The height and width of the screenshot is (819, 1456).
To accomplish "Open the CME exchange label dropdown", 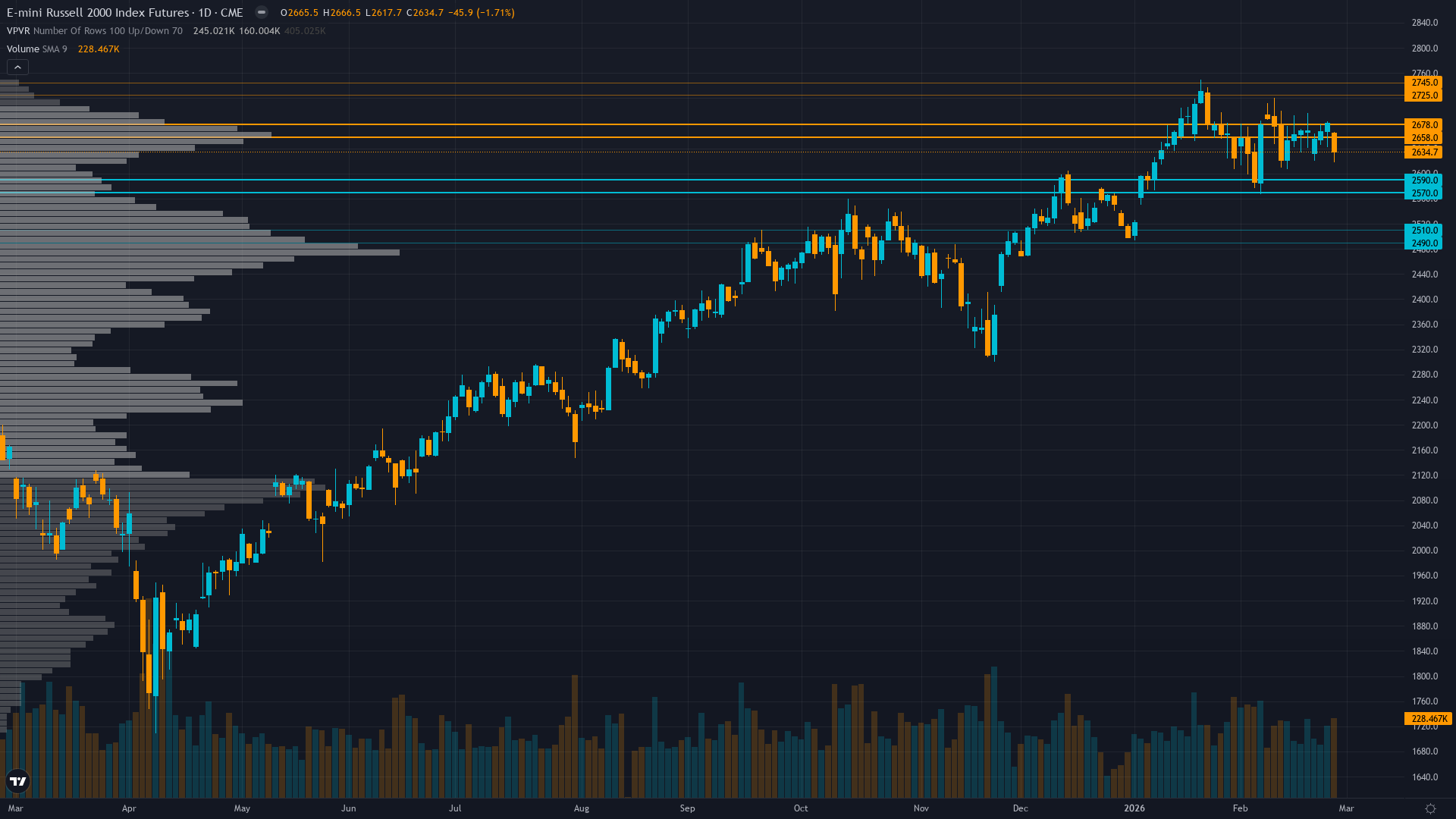I will tap(234, 12).
